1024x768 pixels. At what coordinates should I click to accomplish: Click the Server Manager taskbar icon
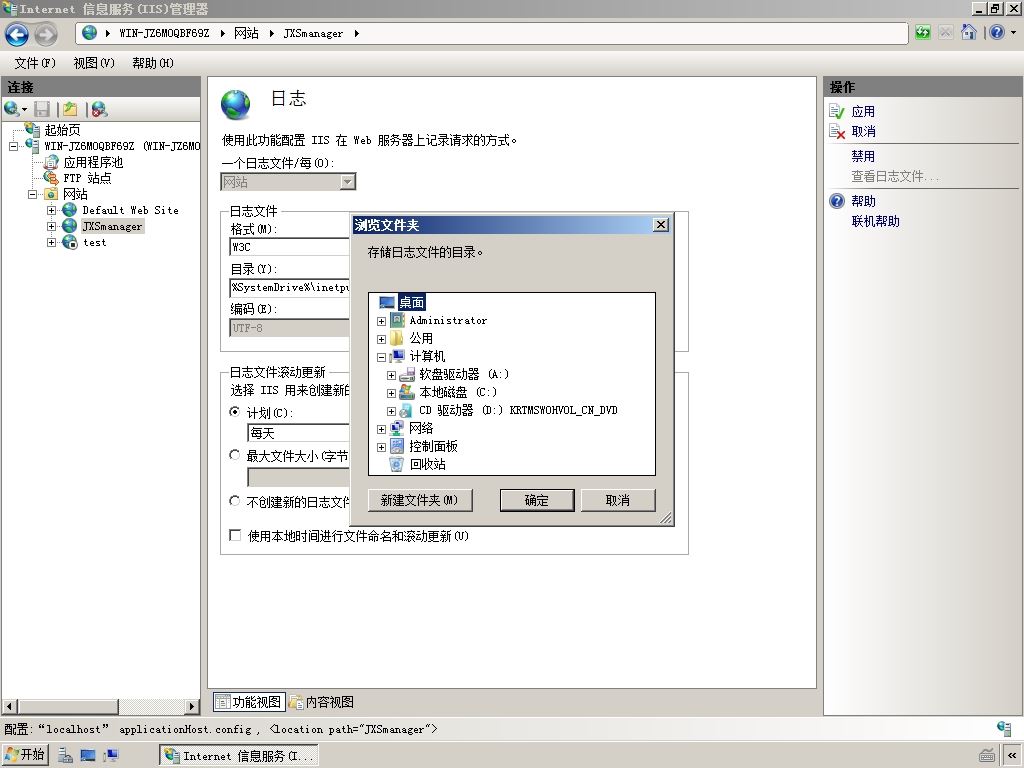(x=65, y=756)
